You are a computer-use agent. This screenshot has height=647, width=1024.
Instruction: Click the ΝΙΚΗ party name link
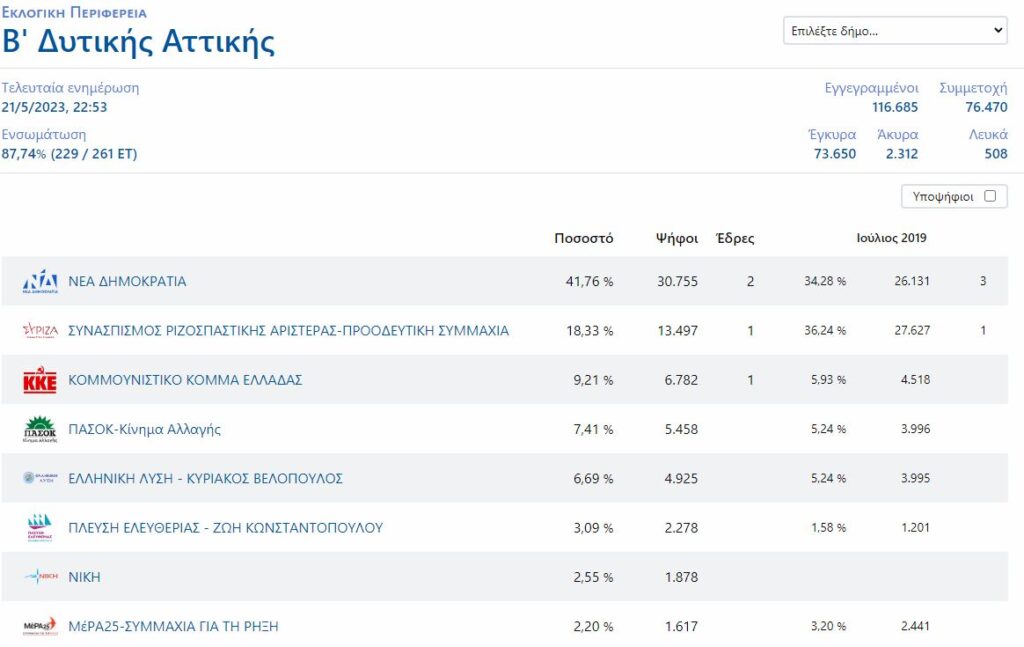tap(84, 577)
